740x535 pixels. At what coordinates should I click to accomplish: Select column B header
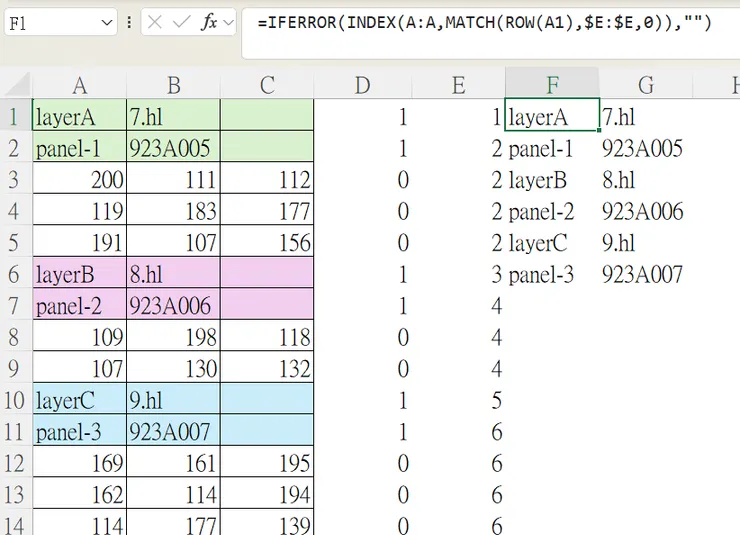tap(173, 85)
